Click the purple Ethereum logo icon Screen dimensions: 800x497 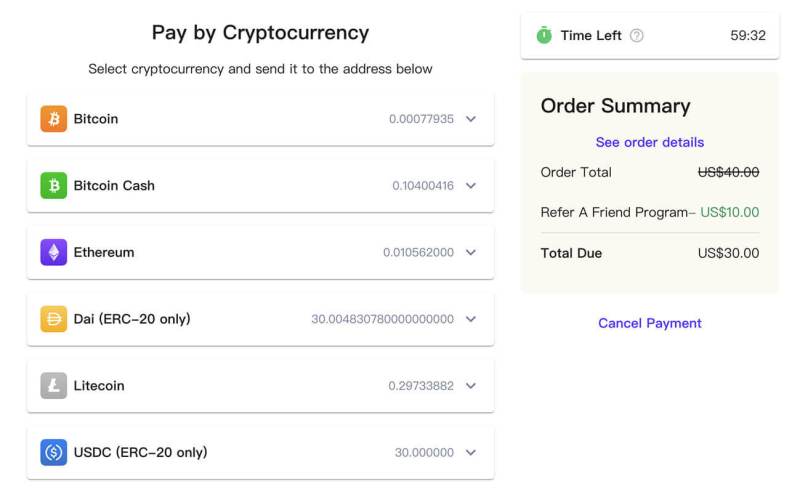click(x=54, y=252)
